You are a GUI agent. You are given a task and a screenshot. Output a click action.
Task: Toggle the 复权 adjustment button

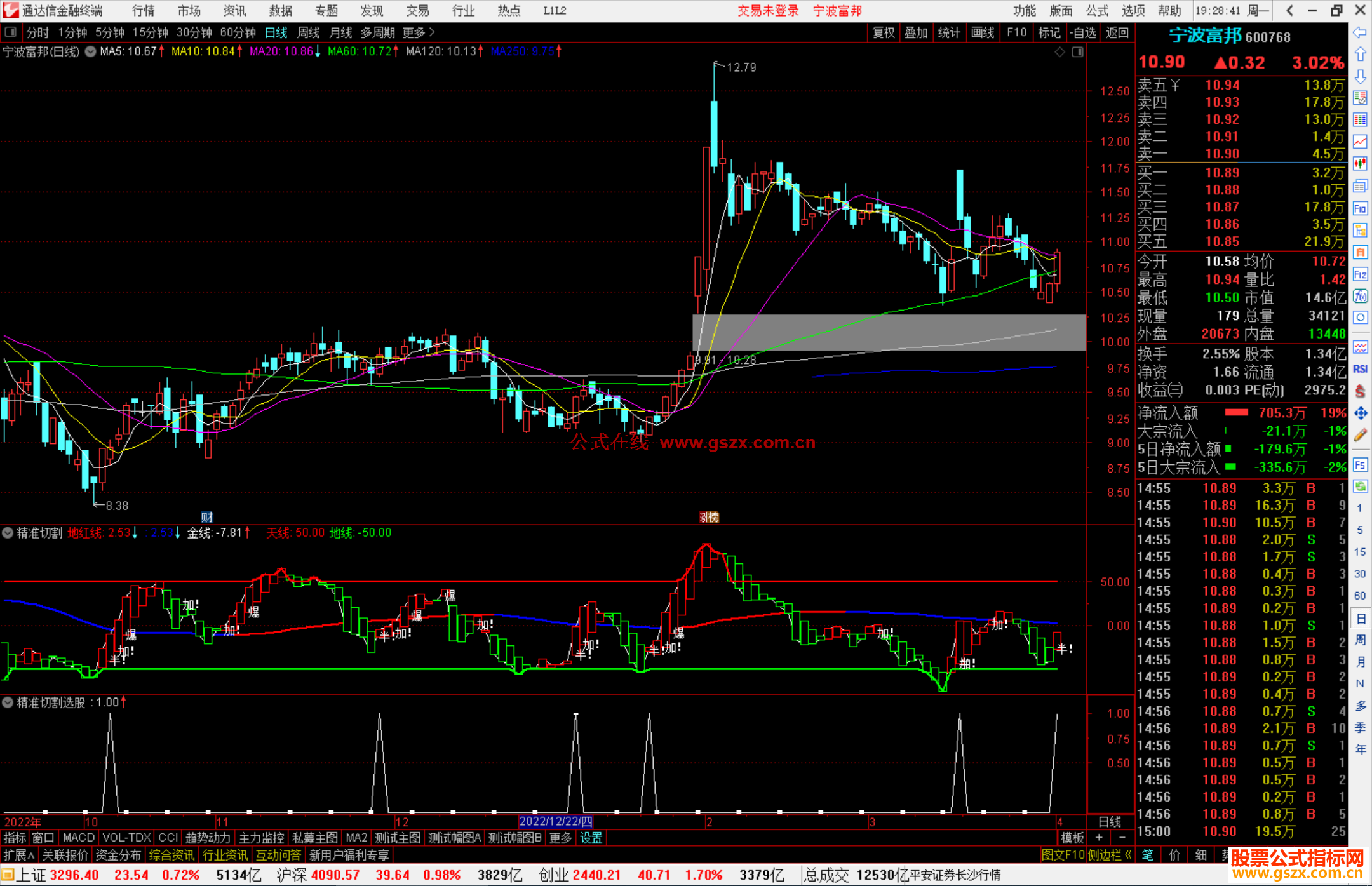[884, 32]
